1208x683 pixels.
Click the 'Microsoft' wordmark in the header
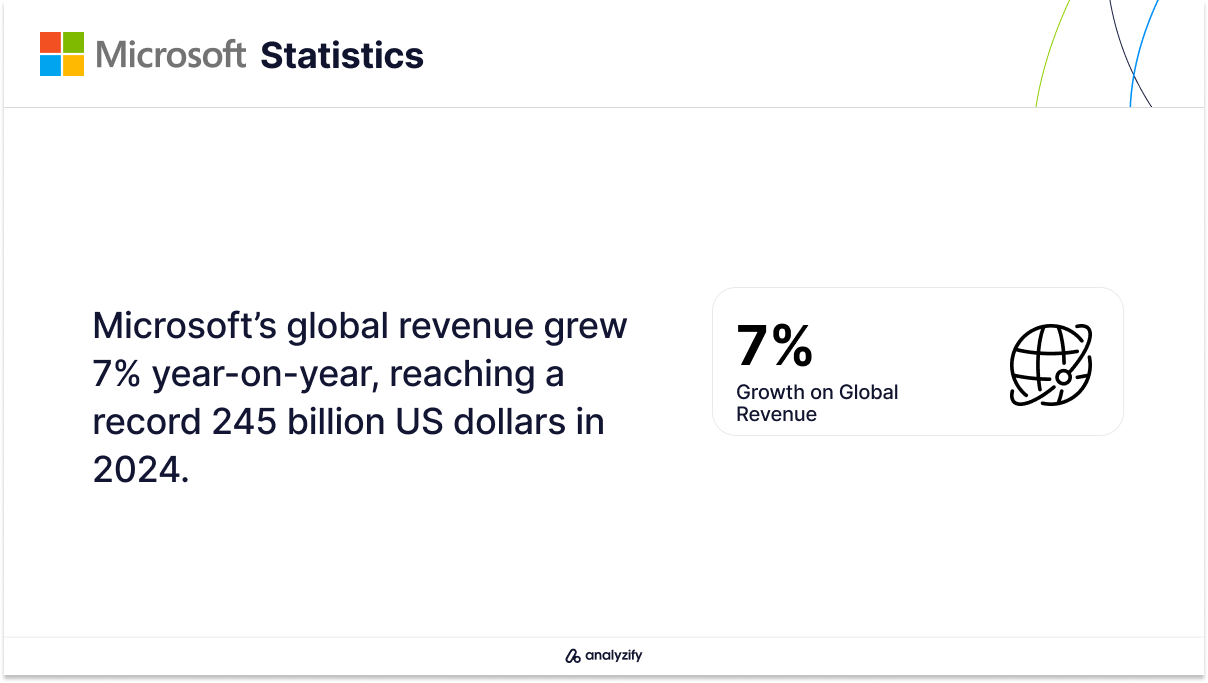click(x=171, y=54)
